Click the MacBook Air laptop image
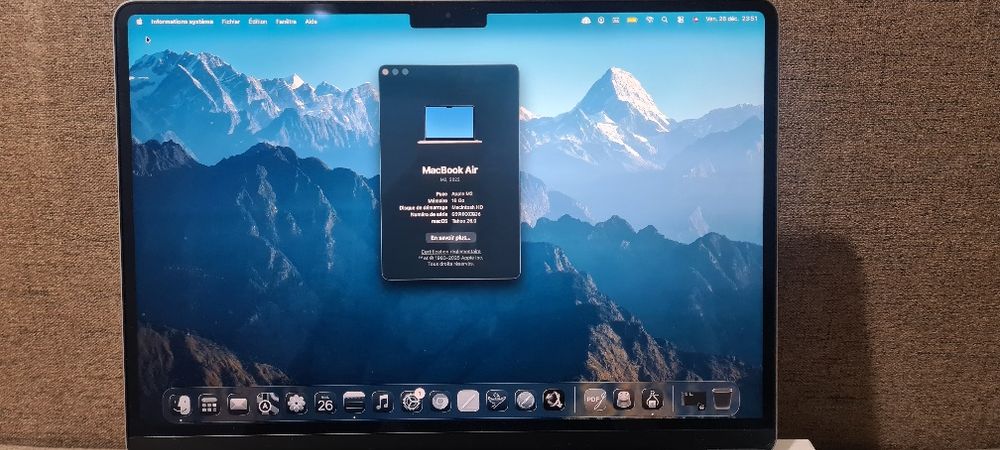This screenshot has height=450, width=1000. (450, 124)
